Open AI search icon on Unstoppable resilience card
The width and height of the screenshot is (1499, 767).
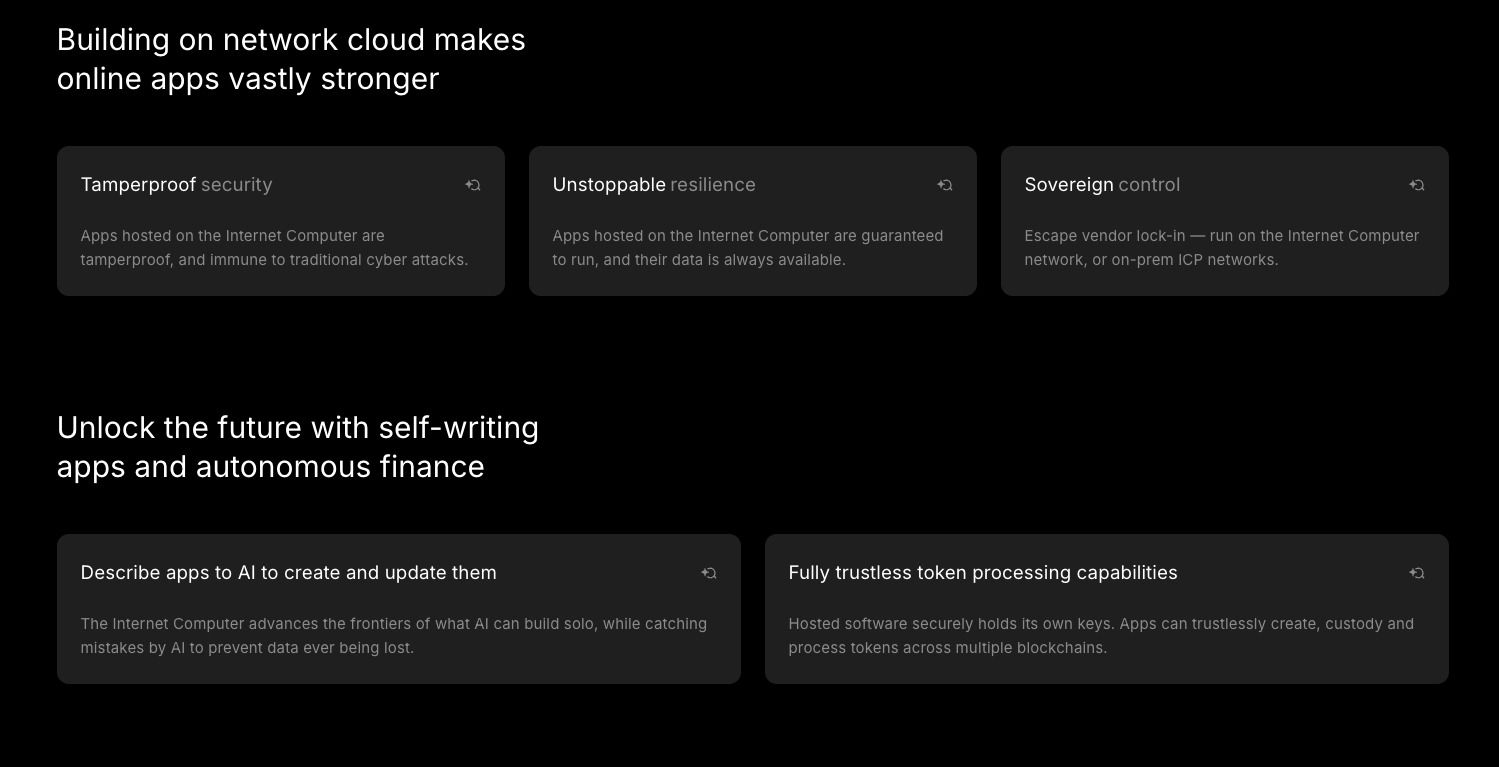click(x=945, y=185)
